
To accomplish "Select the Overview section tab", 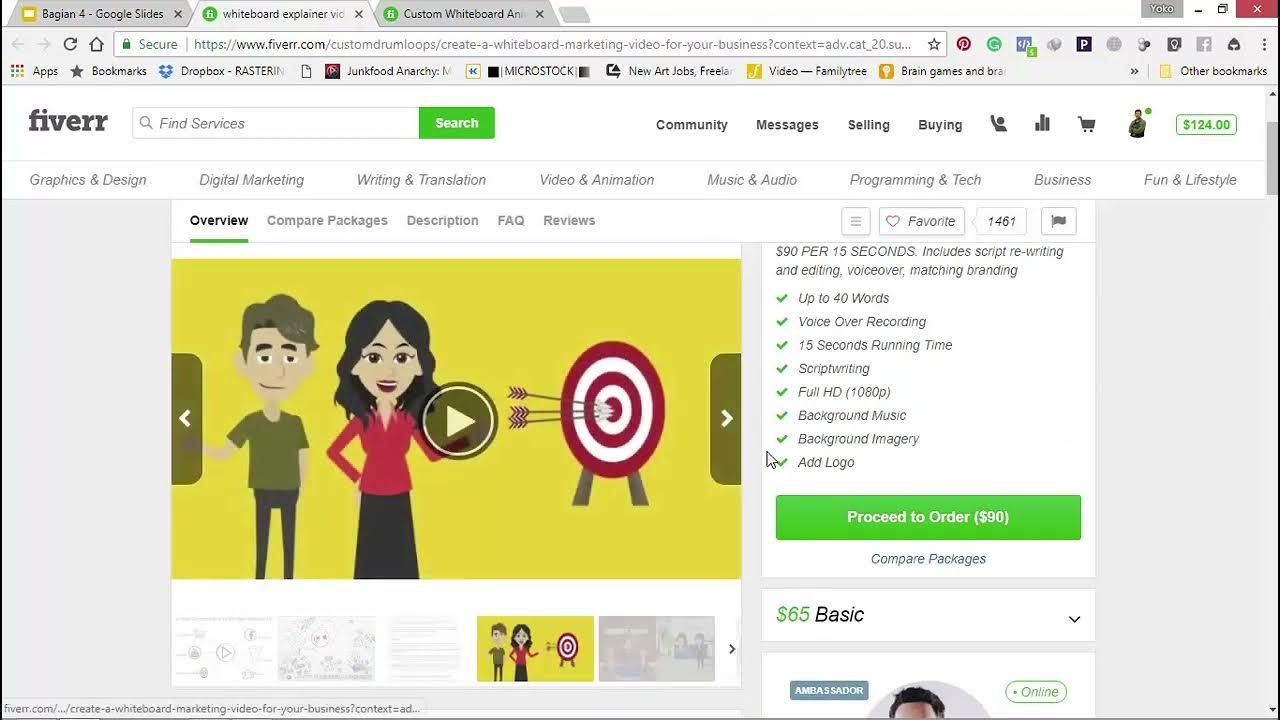I will (x=219, y=220).
